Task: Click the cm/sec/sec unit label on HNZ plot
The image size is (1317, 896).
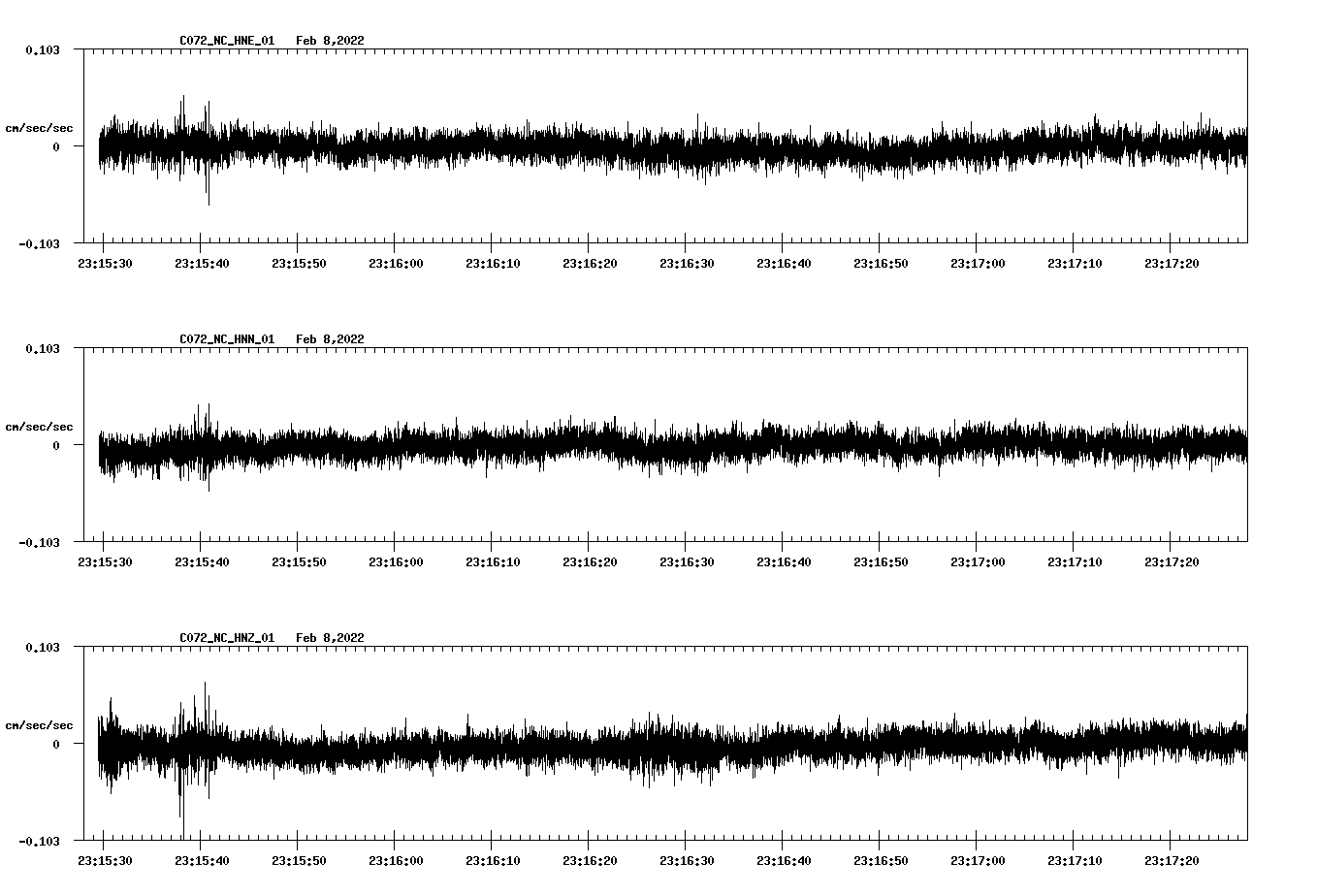Action: tap(39, 725)
